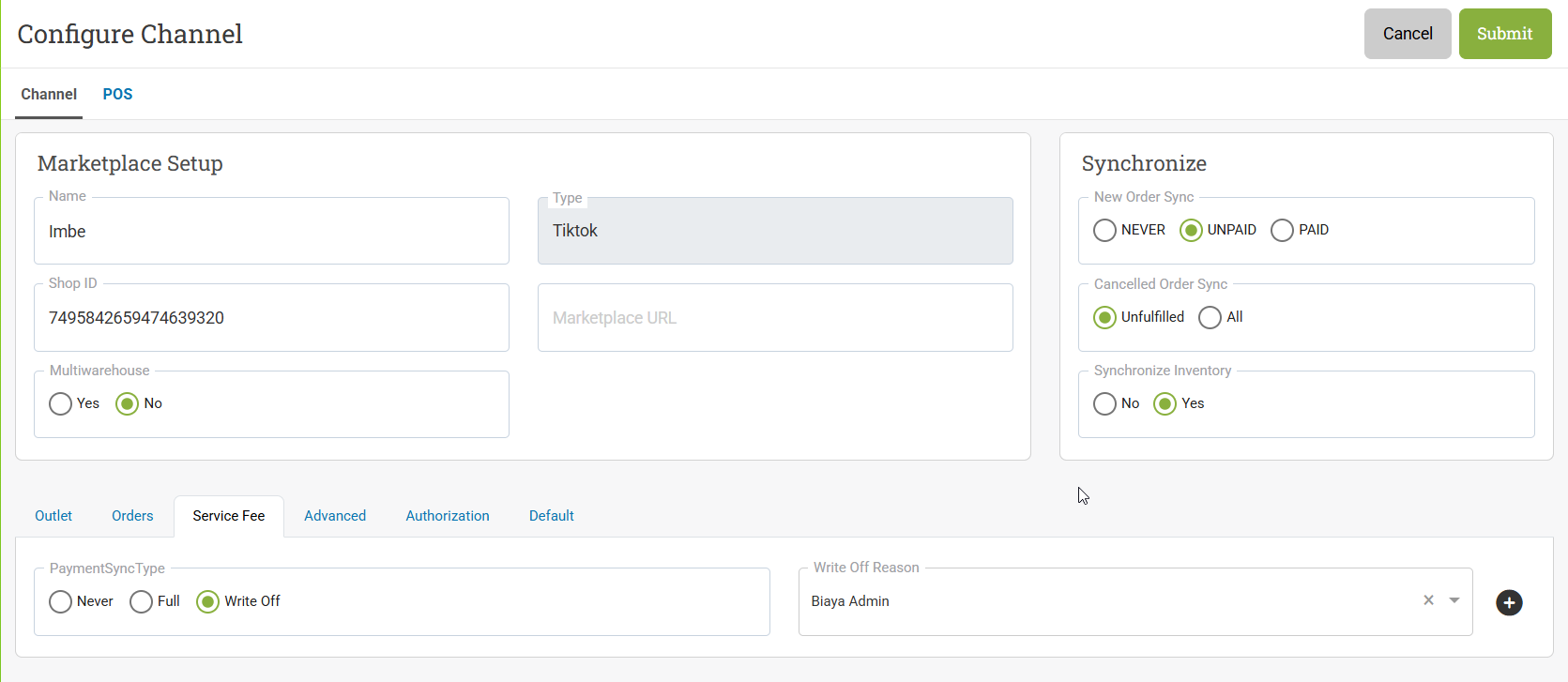
Task: Click the Cancel button
Action: point(1408,34)
